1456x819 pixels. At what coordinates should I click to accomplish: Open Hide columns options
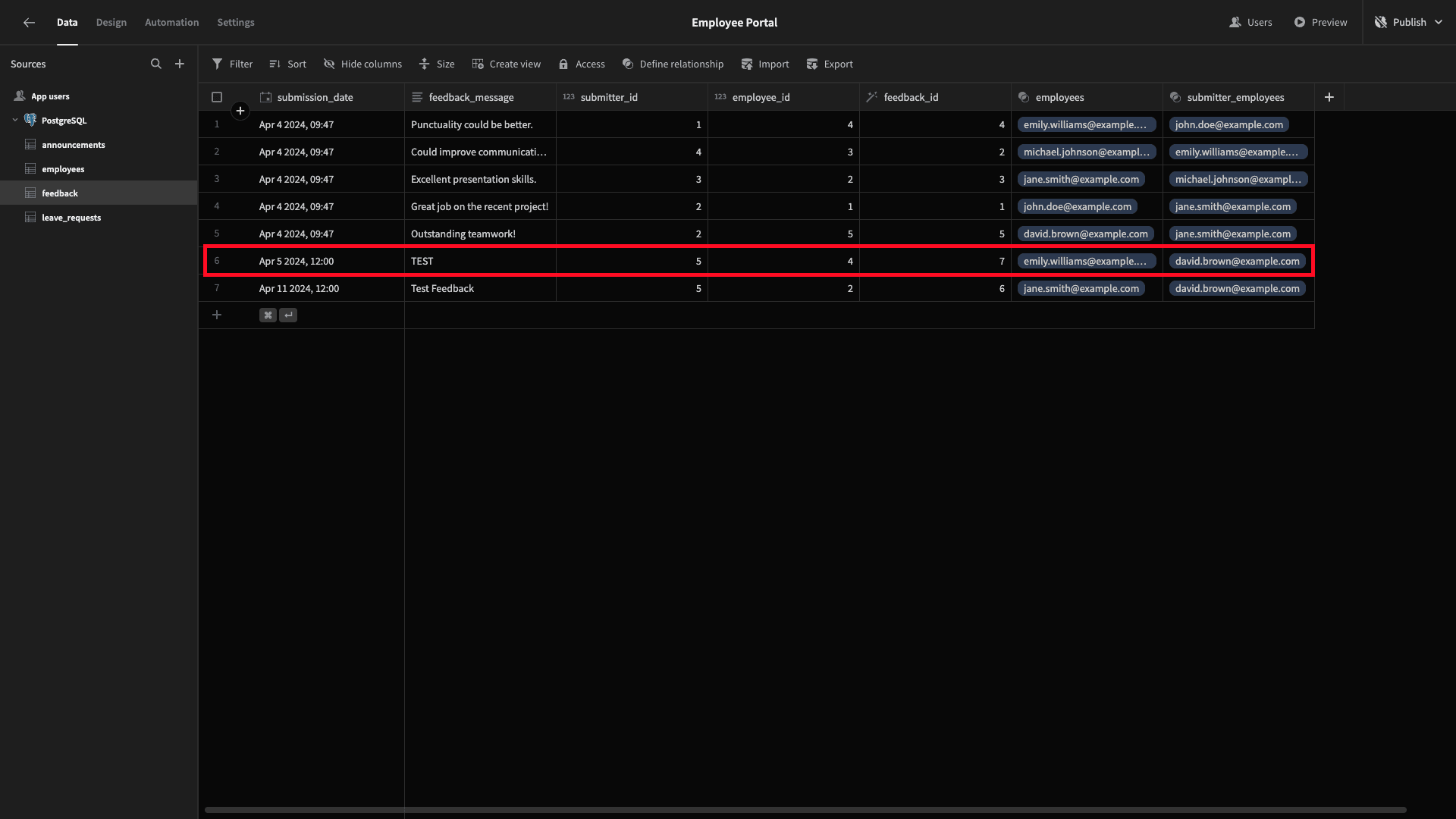click(x=362, y=64)
